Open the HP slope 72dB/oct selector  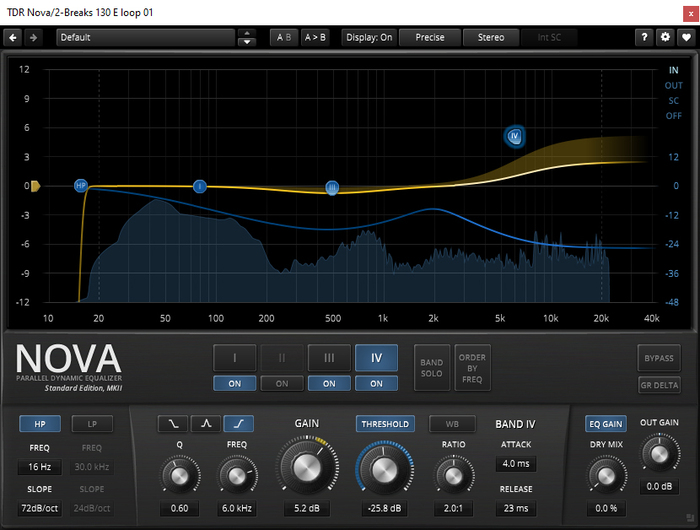(39, 509)
